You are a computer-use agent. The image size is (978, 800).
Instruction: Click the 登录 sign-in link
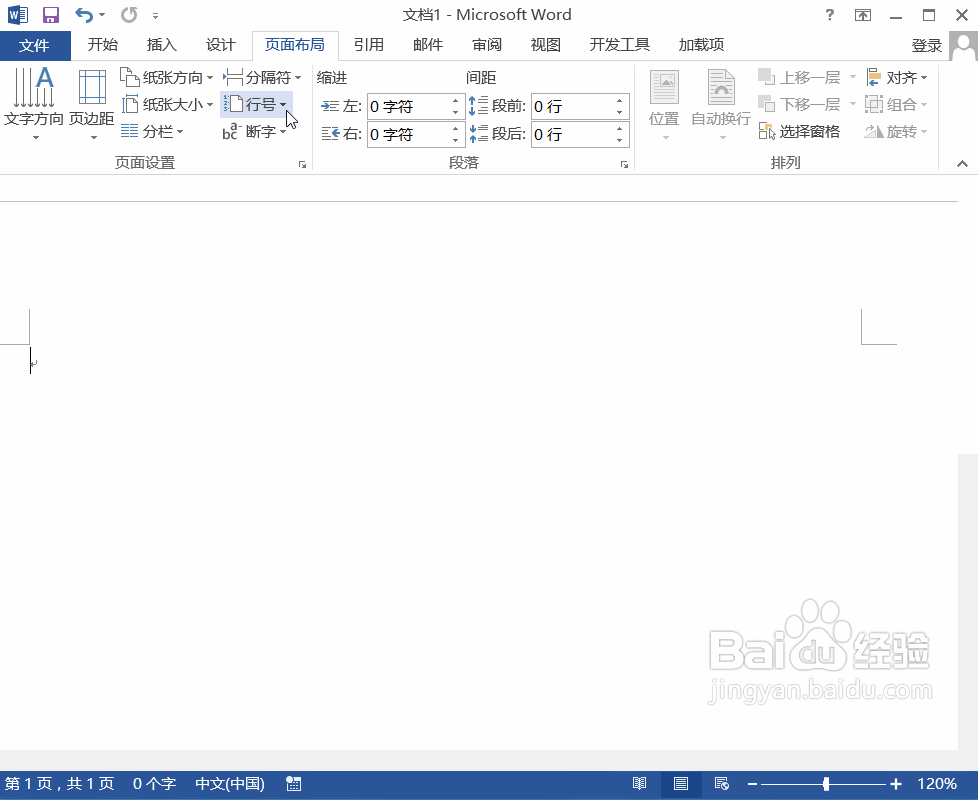click(x=926, y=45)
